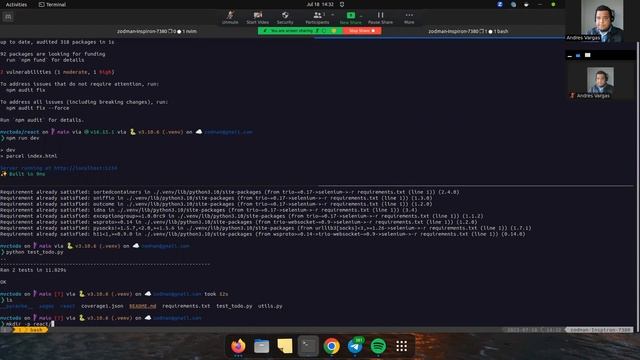The width and height of the screenshot is (640, 360).
Task: Click the green New Share icon
Action: click(351, 15)
